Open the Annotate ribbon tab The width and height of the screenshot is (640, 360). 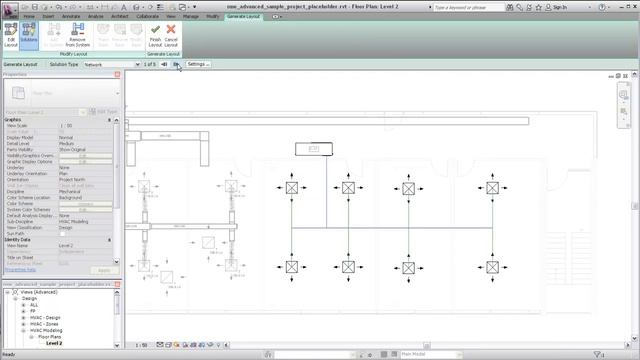[71, 16]
